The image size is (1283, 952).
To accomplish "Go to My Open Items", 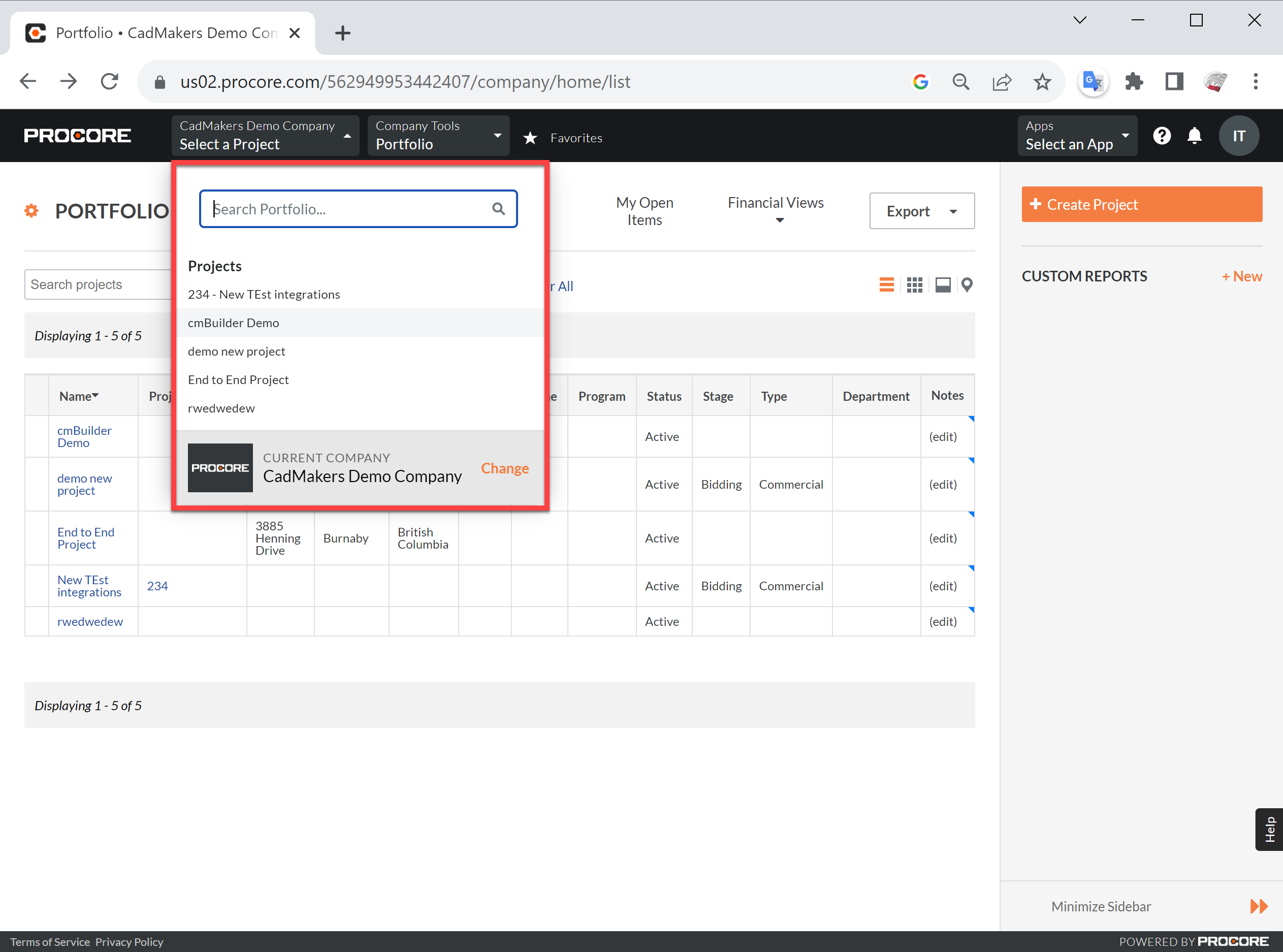I will coord(644,211).
